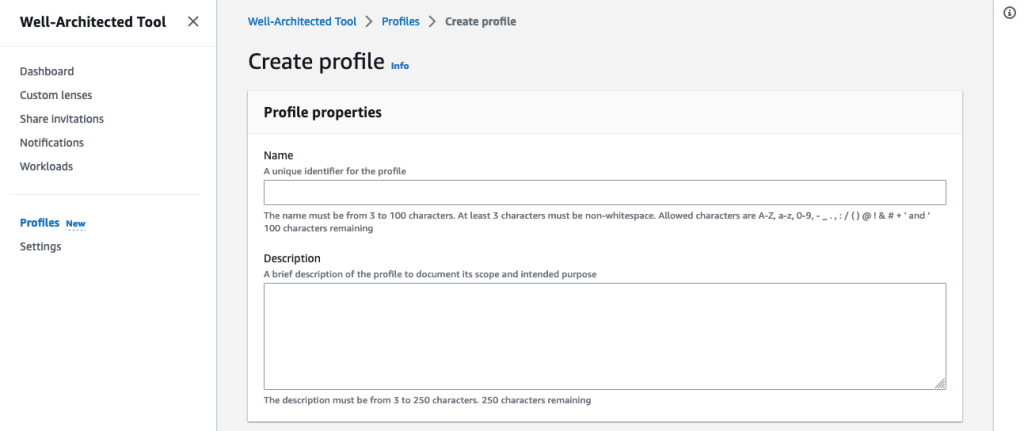Screen dimensions: 1024x431
Task: Close the Well-Architected Tool side navigation
Action: (x=193, y=21)
